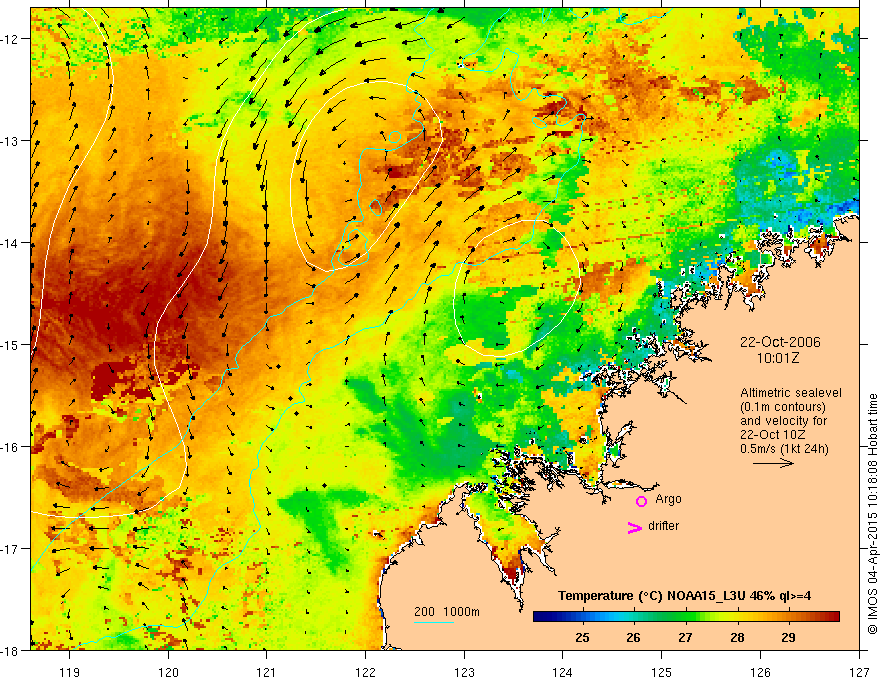Click the '(0.1m contours)' caption line
Image resolution: width=880 pixels, height=680 pixels.
point(783,407)
